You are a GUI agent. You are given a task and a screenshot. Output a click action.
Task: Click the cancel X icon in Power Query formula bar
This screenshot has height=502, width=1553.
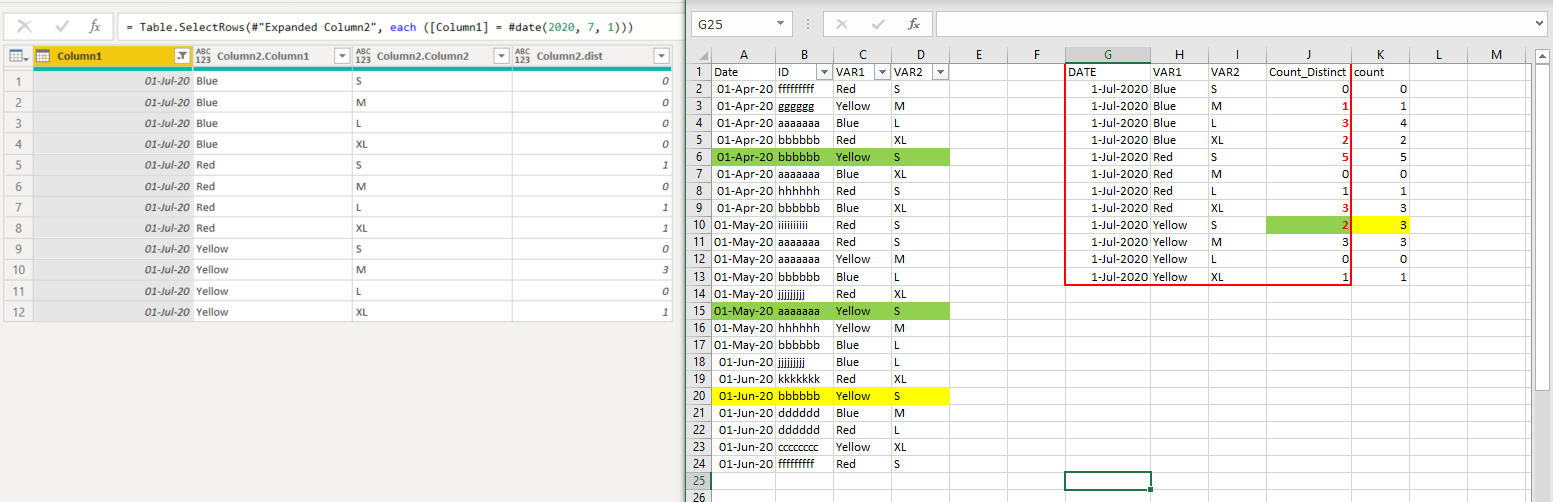point(24,26)
